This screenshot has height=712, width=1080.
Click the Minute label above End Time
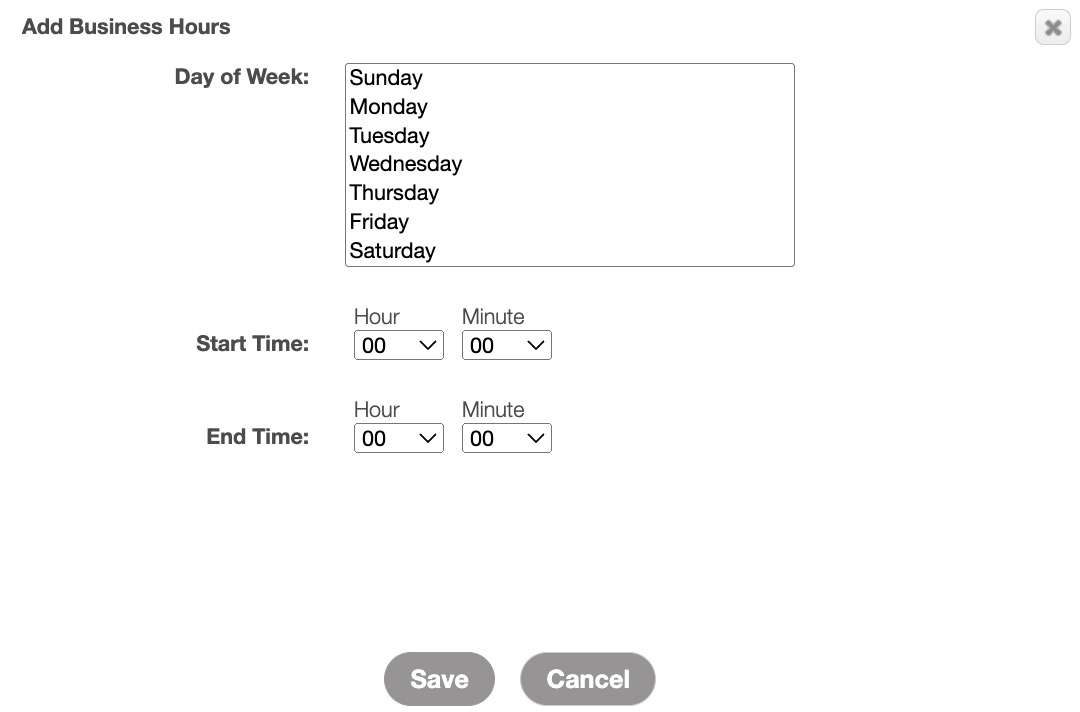(x=493, y=410)
